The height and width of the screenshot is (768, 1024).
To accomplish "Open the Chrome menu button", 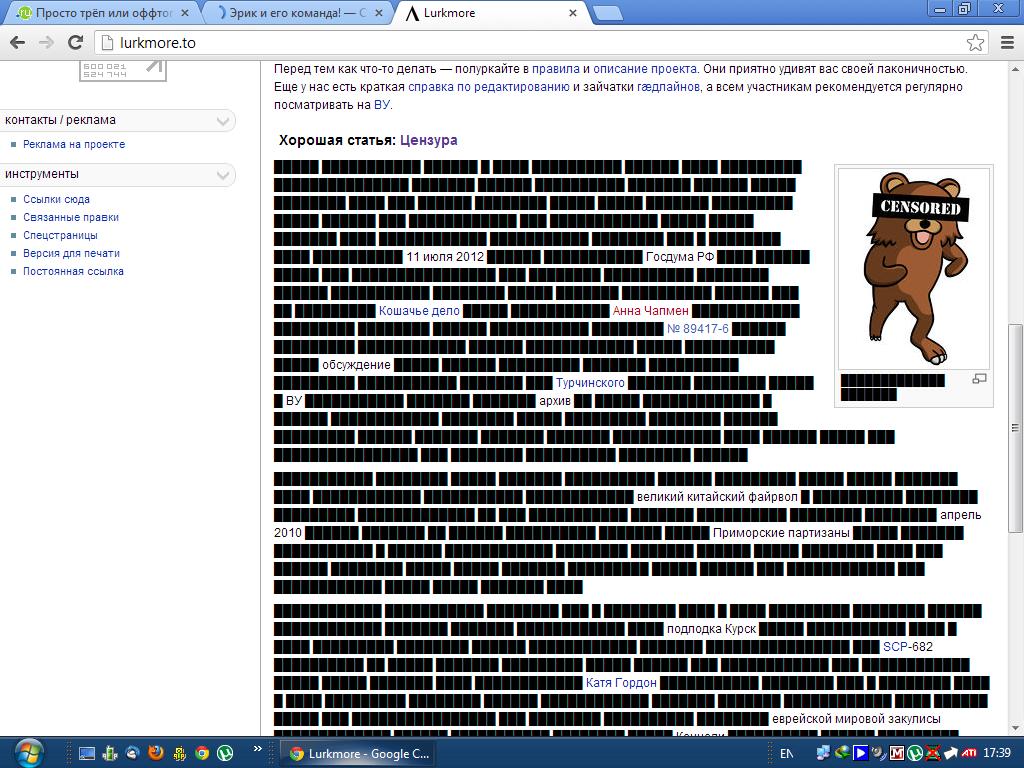I will (1008, 43).
